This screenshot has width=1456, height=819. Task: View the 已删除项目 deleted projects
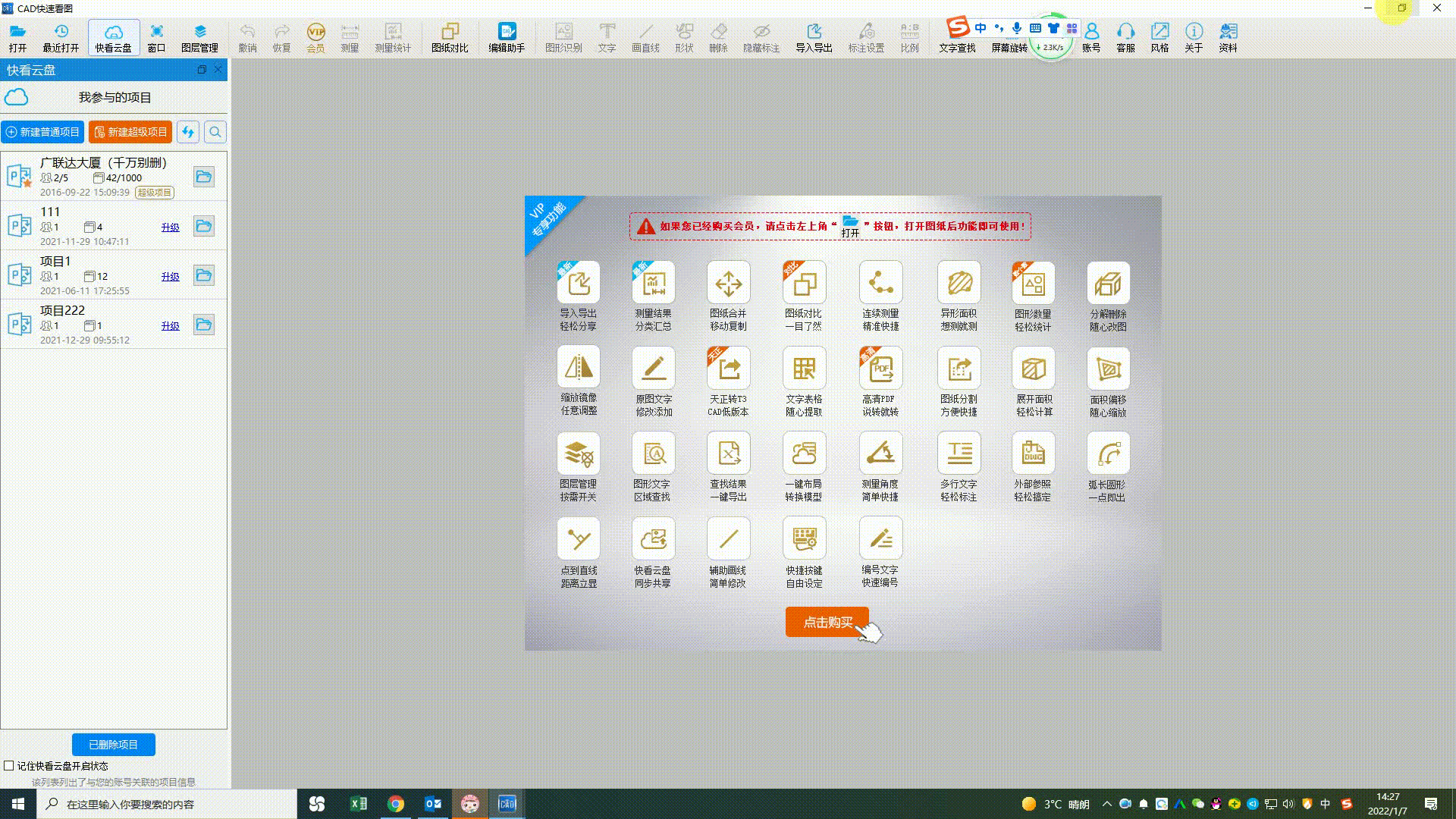pos(114,745)
